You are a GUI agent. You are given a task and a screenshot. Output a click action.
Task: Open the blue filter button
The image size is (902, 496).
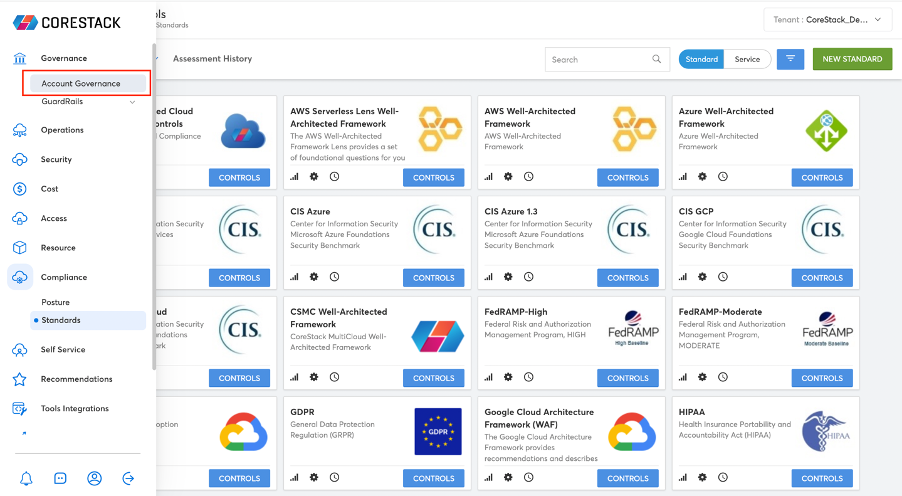(x=790, y=59)
